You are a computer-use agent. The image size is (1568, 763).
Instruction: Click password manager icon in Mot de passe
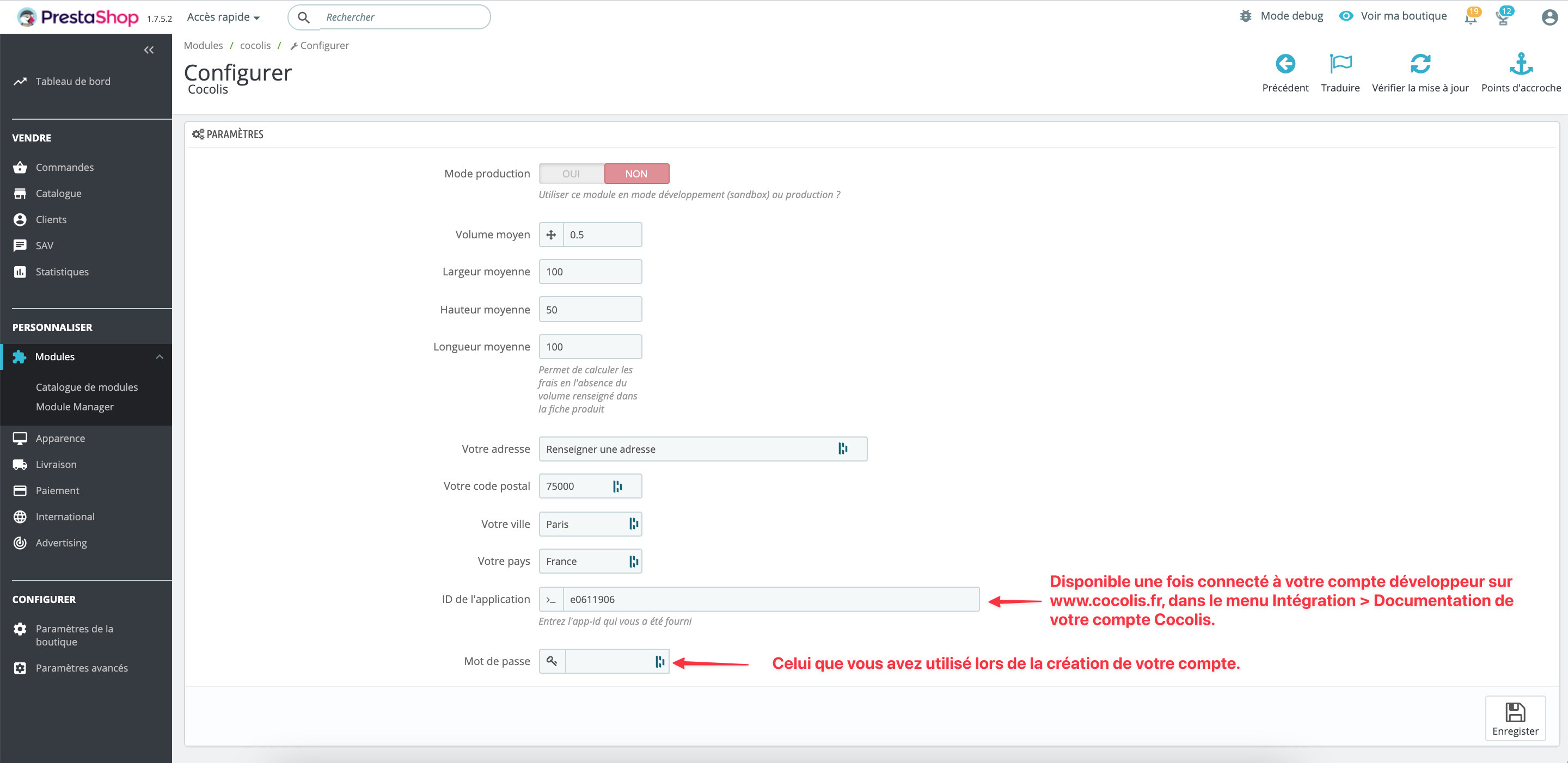(x=659, y=661)
